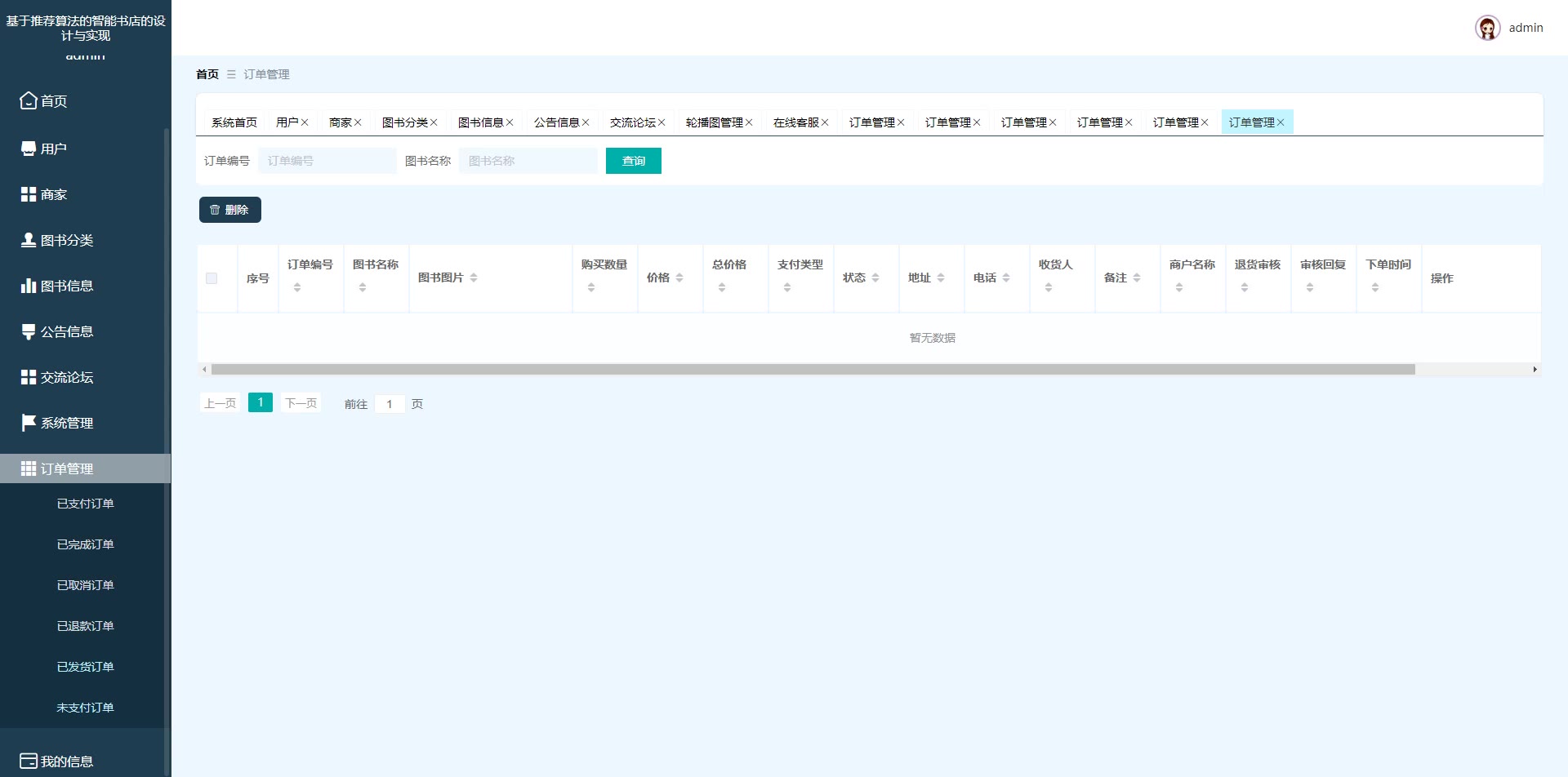
Task: Click the 我的信息 card icon
Action: tap(29, 761)
